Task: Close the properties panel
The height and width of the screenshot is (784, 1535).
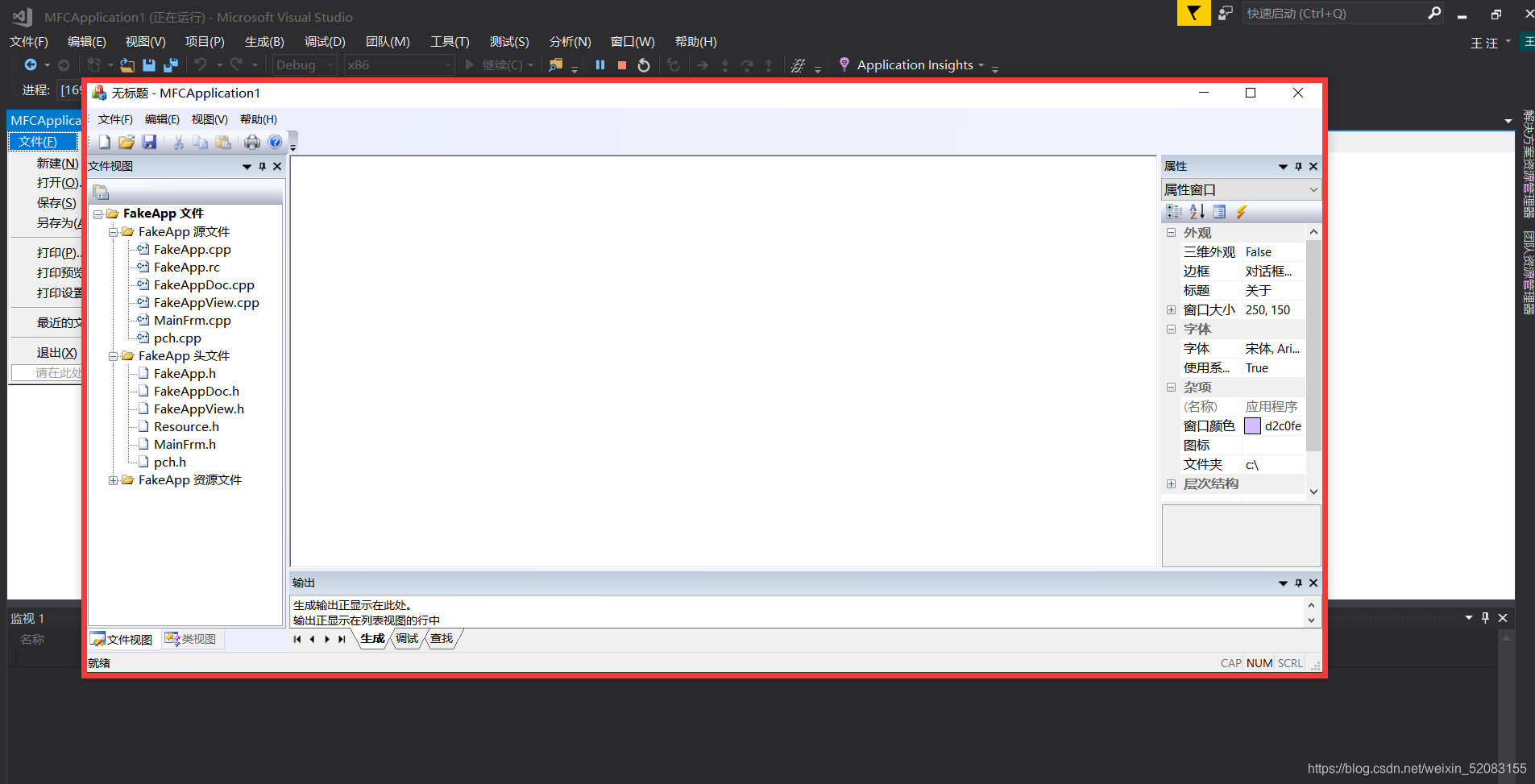Action: (1313, 167)
